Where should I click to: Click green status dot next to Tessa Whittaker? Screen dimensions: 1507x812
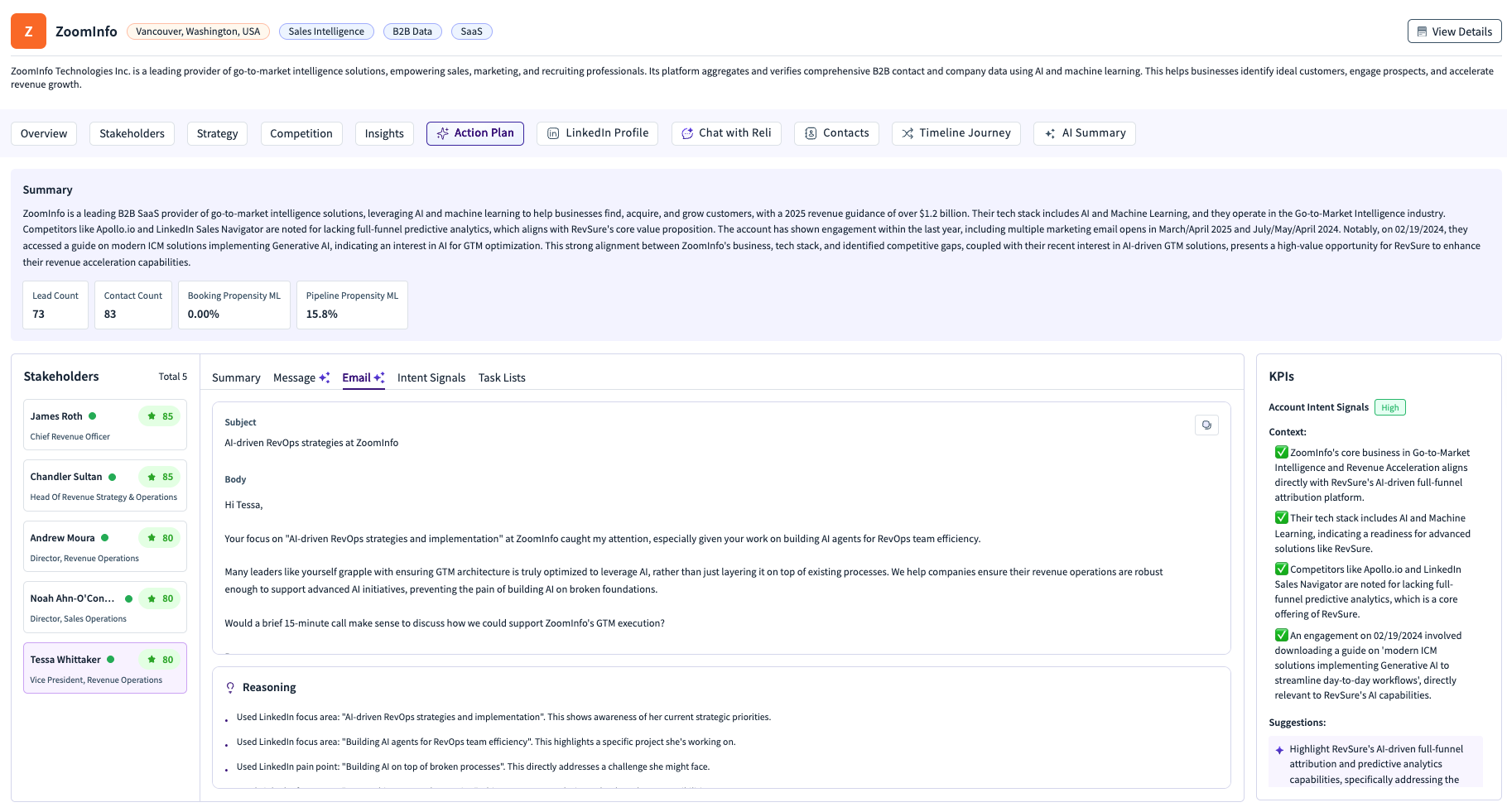(x=111, y=660)
